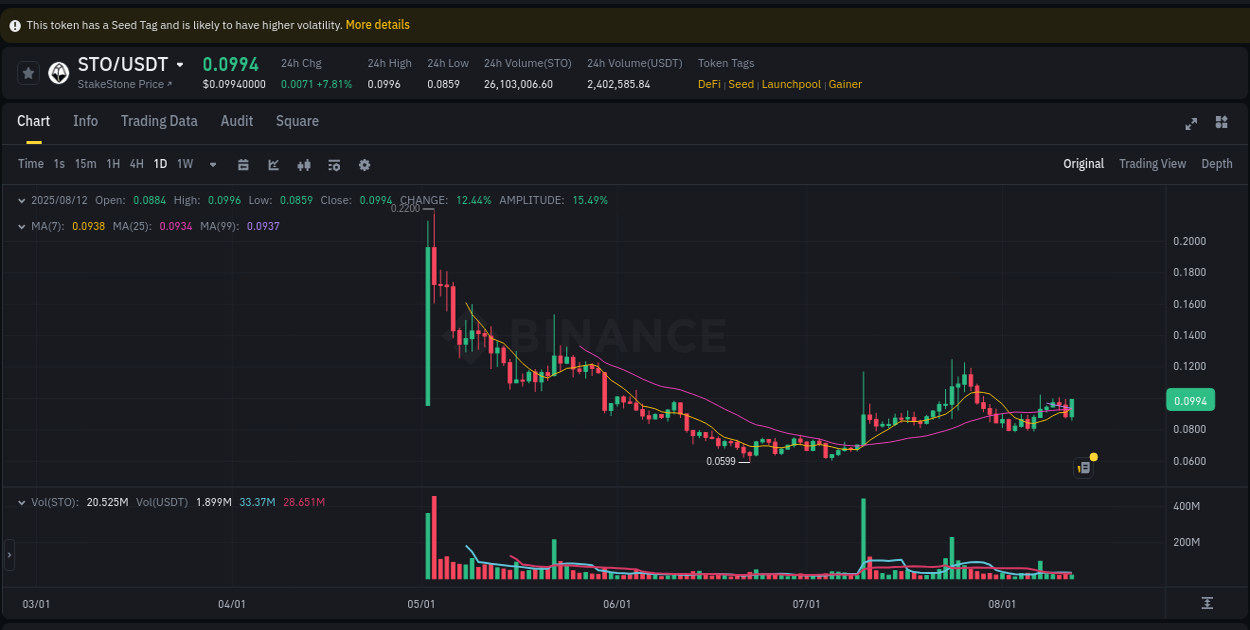Open the chart layout widgets icon
The height and width of the screenshot is (630, 1250).
point(1221,122)
